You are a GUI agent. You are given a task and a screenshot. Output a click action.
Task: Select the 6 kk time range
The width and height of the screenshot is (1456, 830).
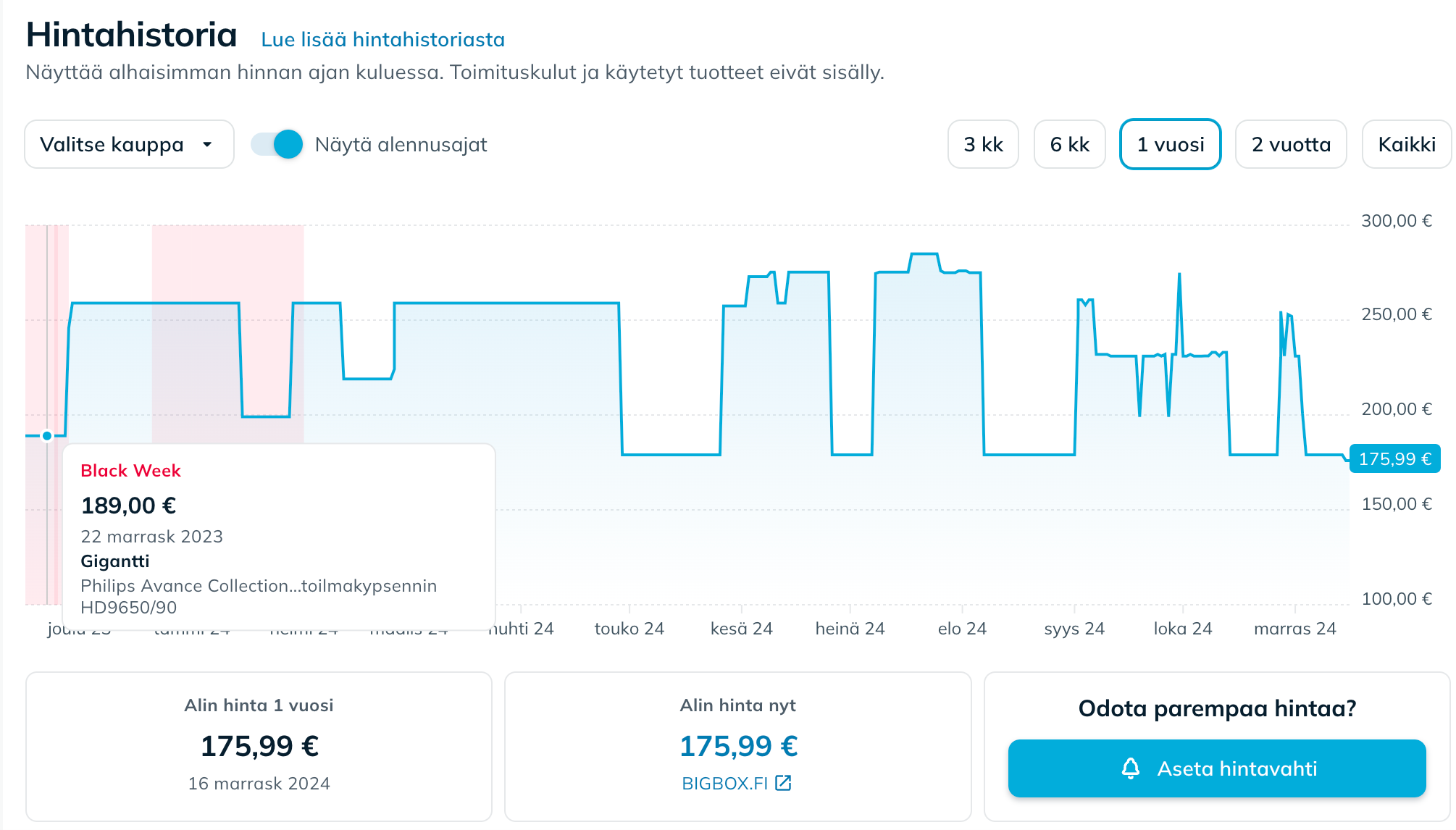(1069, 145)
